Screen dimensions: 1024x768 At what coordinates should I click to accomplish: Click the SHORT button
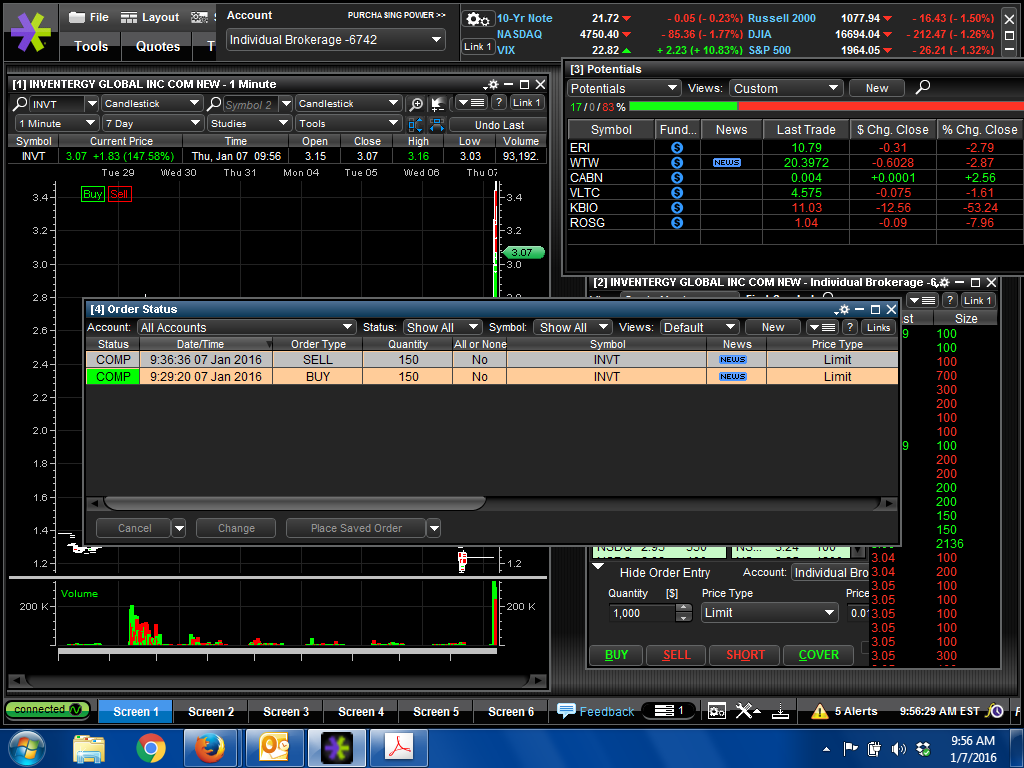click(x=744, y=654)
